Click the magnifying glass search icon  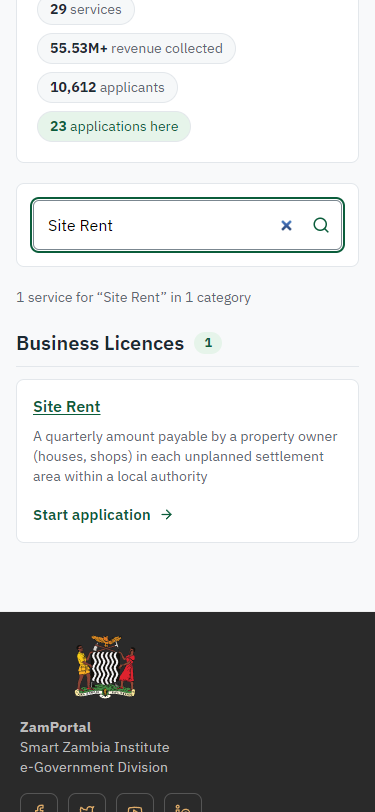tap(321, 225)
